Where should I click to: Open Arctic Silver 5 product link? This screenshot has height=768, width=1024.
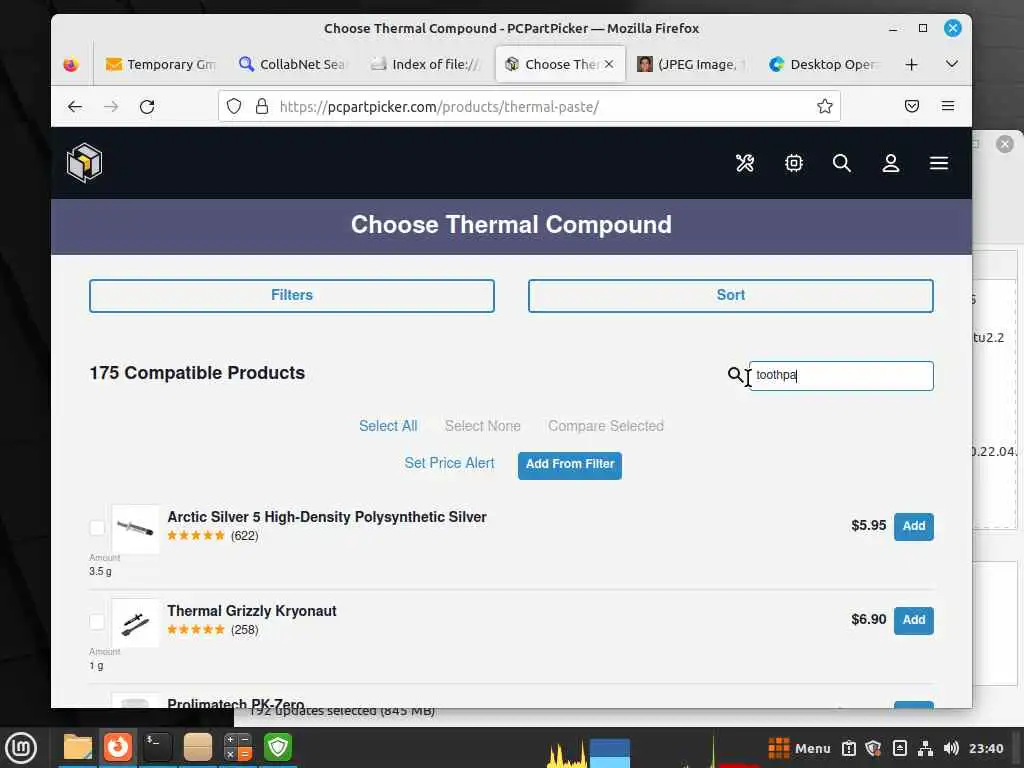pyautogui.click(x=327, y=517)
